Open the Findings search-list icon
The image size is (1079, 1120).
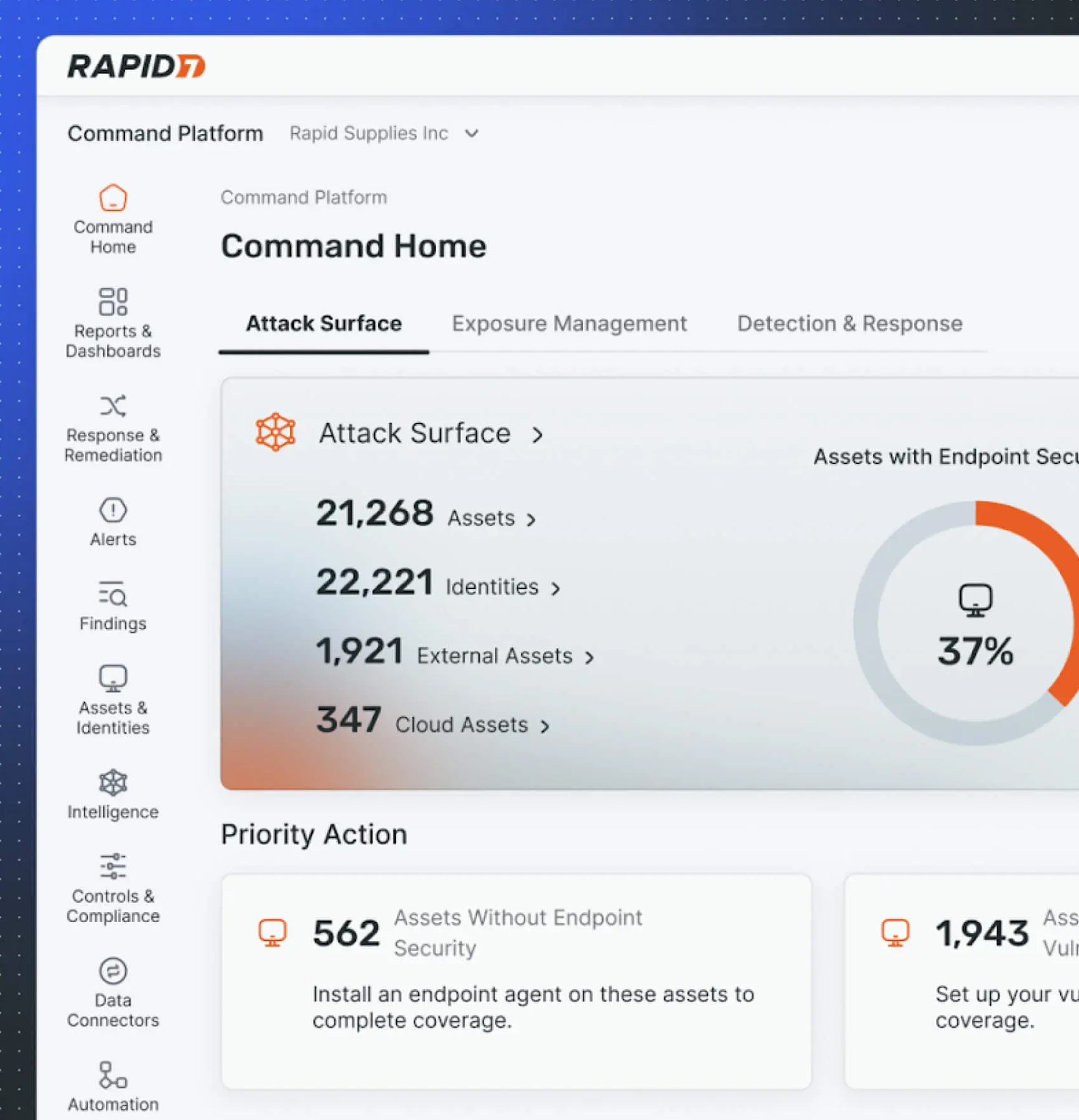click(113, 594)
